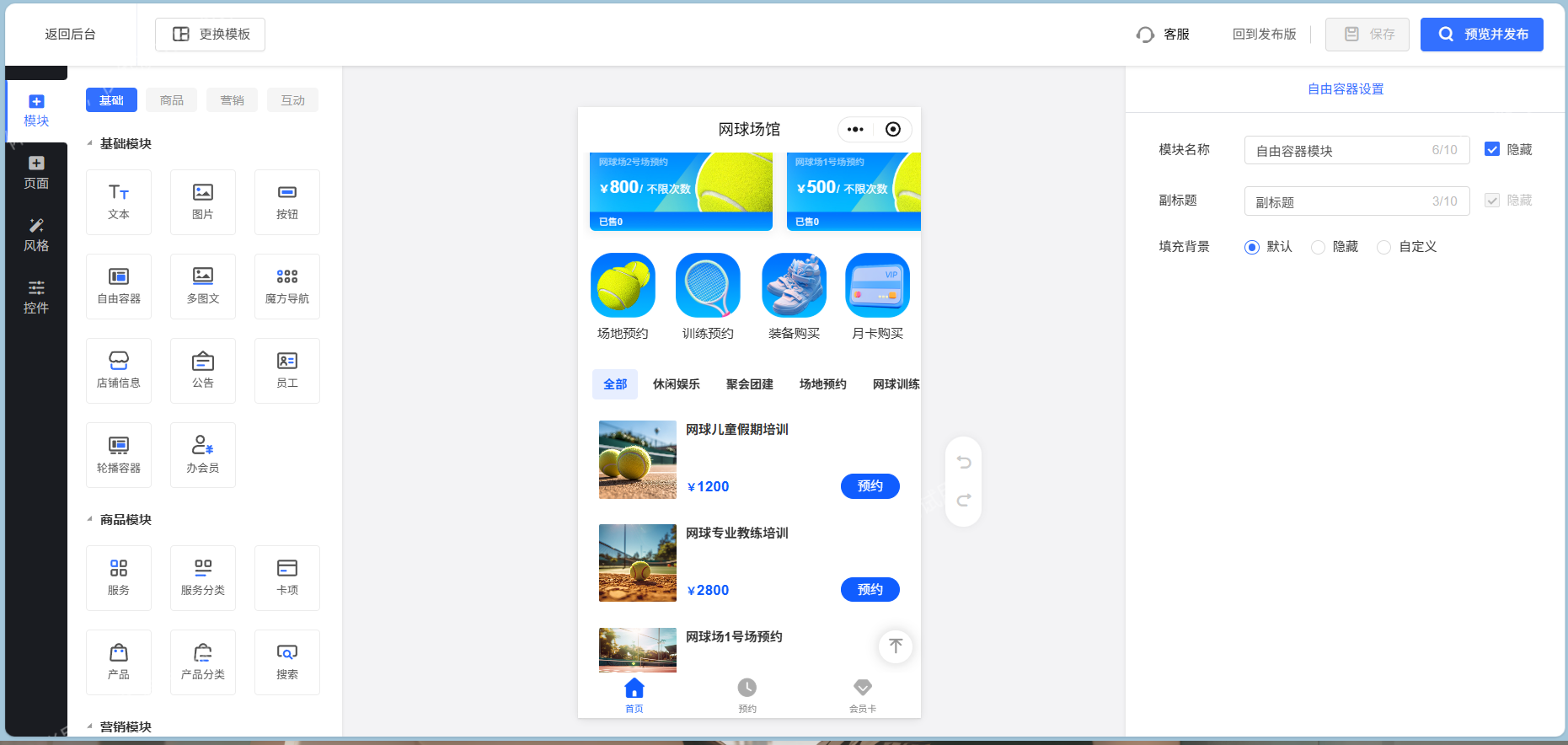Image resolution: width=1568 pixels, height=745 pixels.
Task: Select 默认 fill background option
Action: click(1252, 247)
